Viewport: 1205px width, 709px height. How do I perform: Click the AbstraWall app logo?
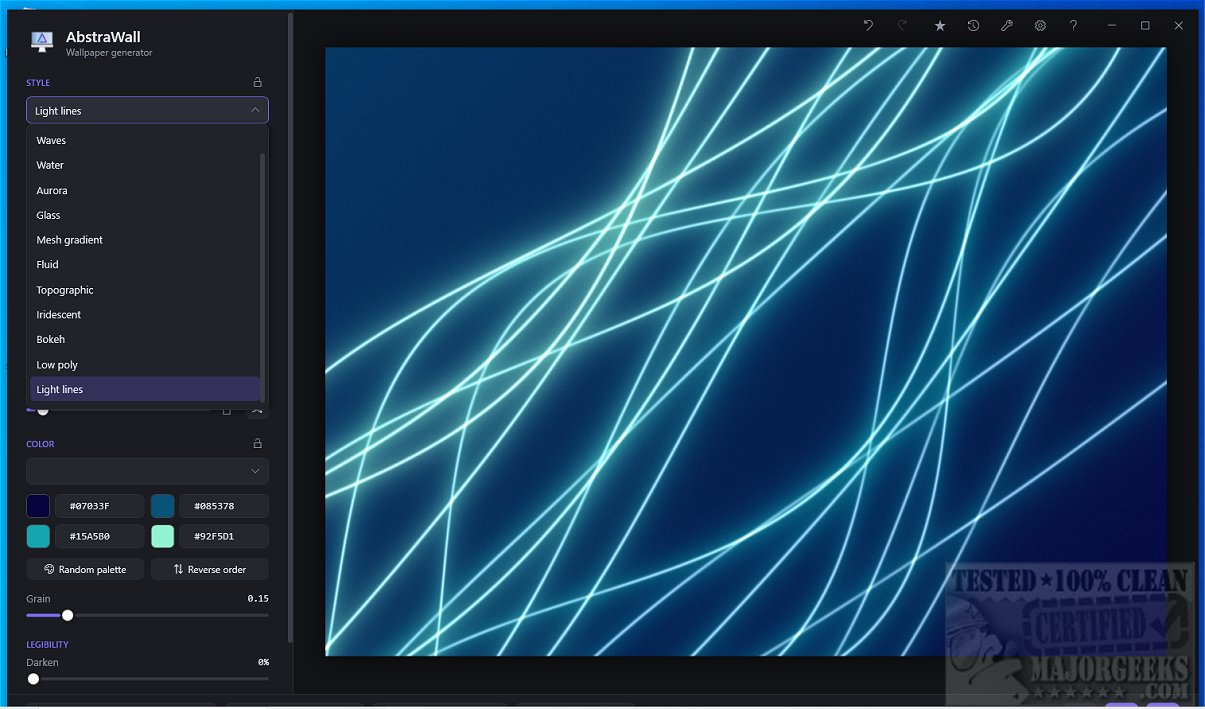tap(41, 42)
